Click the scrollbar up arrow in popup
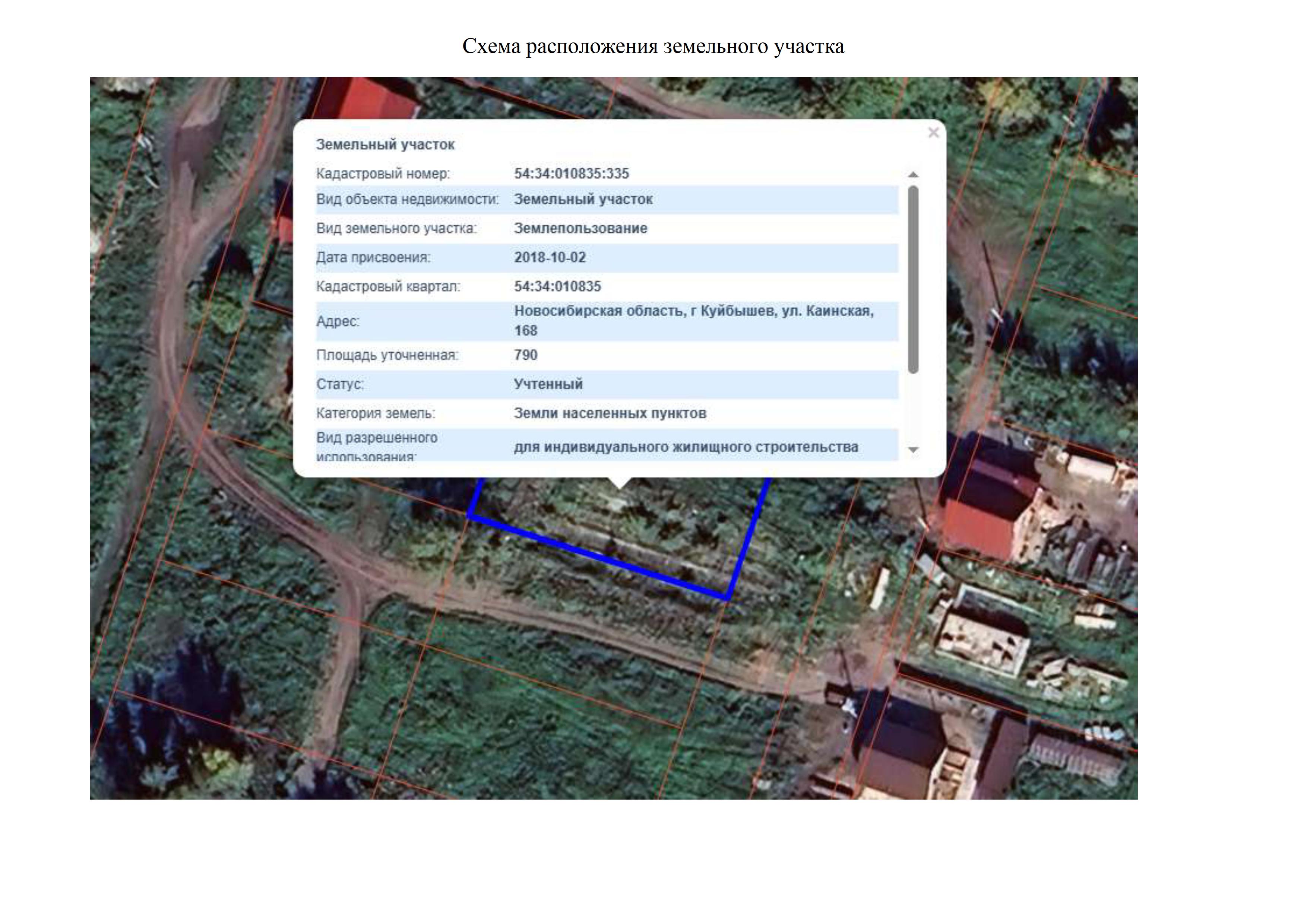Image resolution: width=1307 pixels, height=924 pixels. 913,175
